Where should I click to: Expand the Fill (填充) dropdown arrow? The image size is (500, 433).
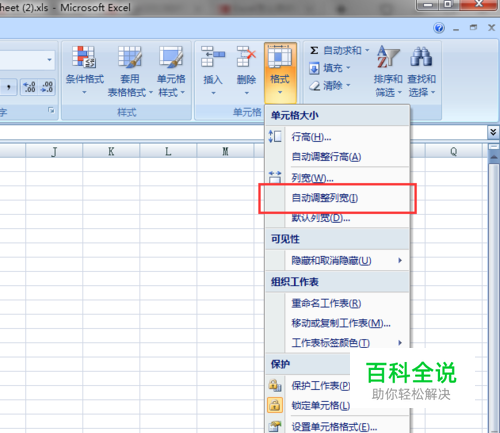pyautogui.click(x=348, y=68)
